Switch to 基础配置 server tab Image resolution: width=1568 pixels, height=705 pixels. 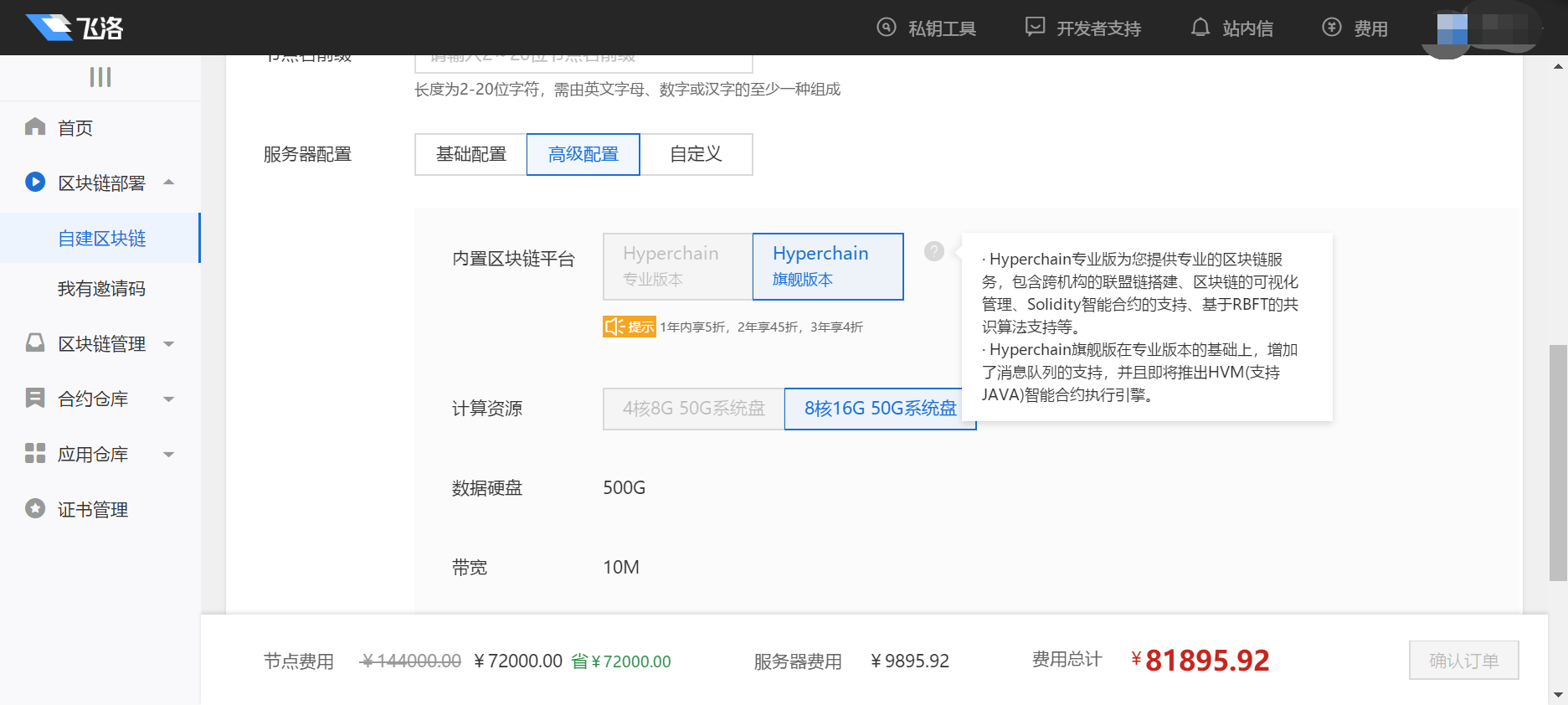coord(471,154)
